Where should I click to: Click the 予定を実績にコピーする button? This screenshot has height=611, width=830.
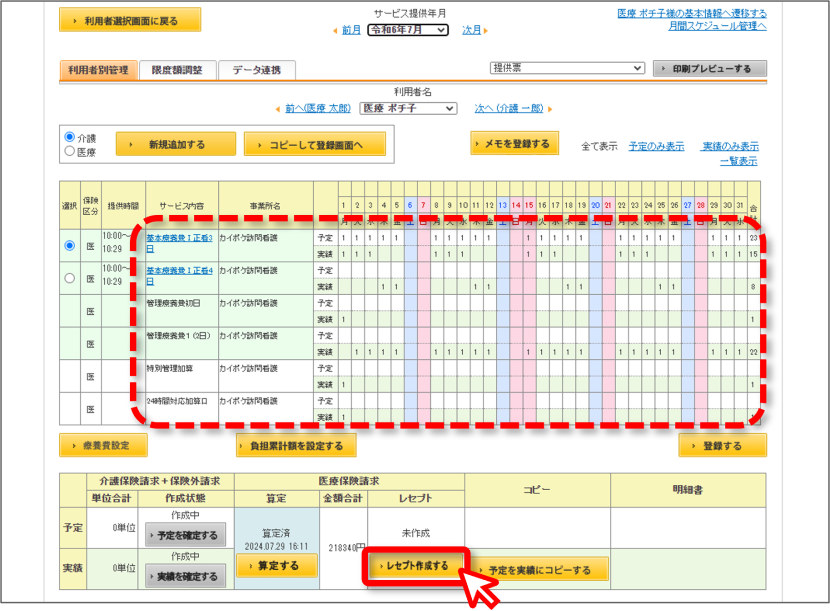538,570
